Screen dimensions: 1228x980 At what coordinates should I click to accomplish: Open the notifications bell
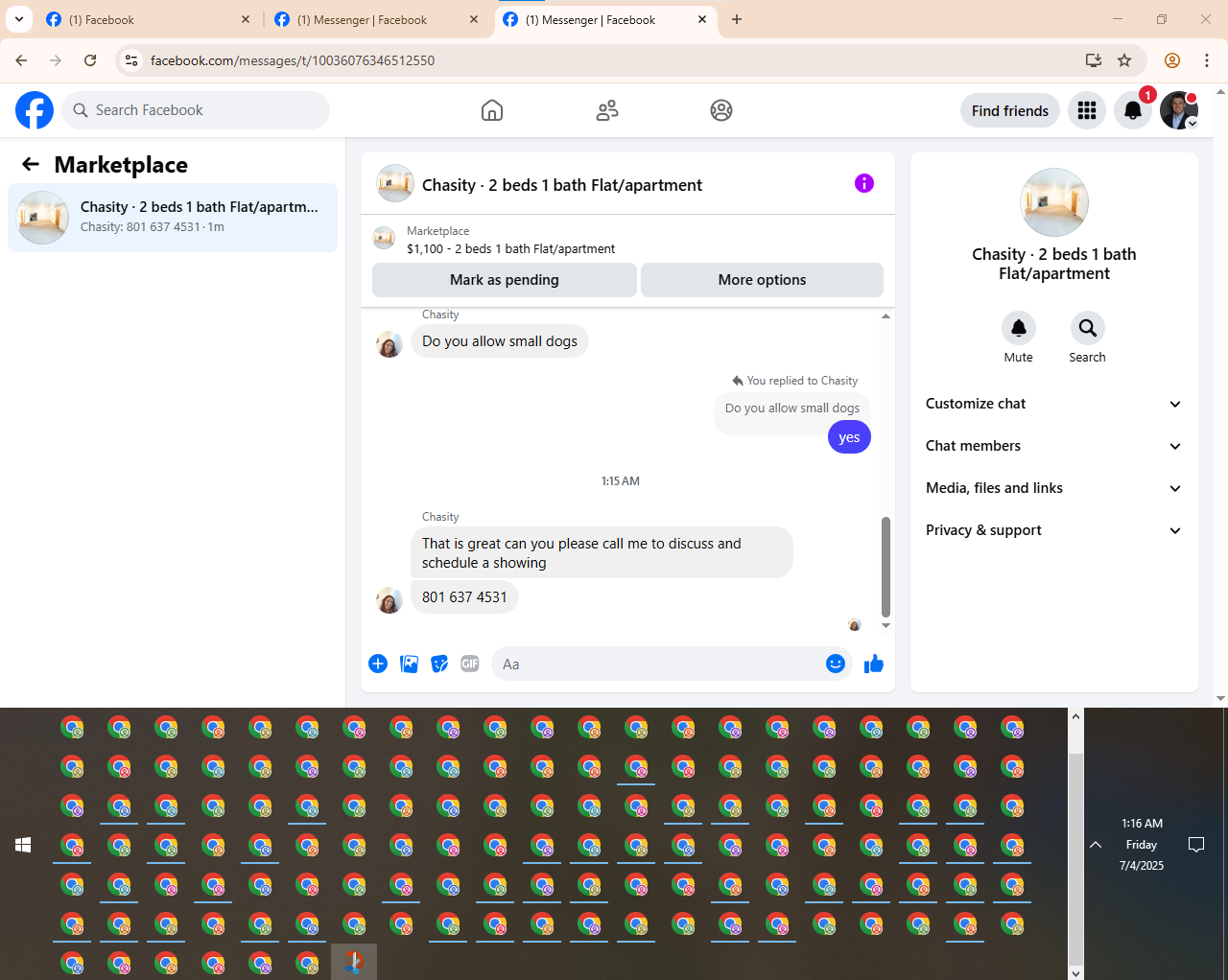[x=1133, y=110]
